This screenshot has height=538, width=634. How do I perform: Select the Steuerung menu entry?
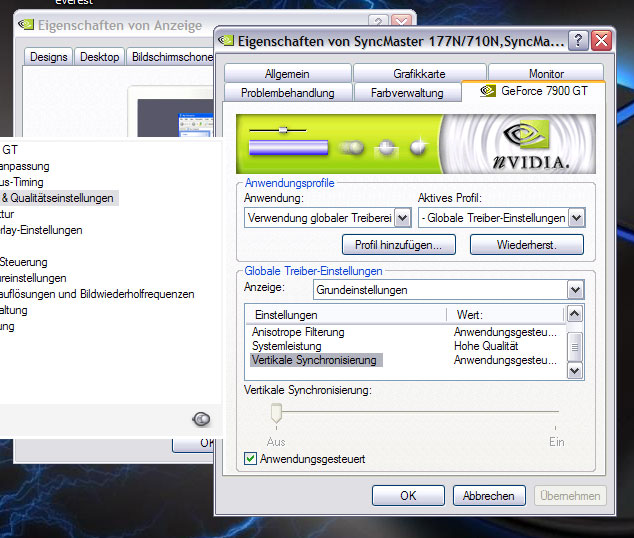[23, 262]
